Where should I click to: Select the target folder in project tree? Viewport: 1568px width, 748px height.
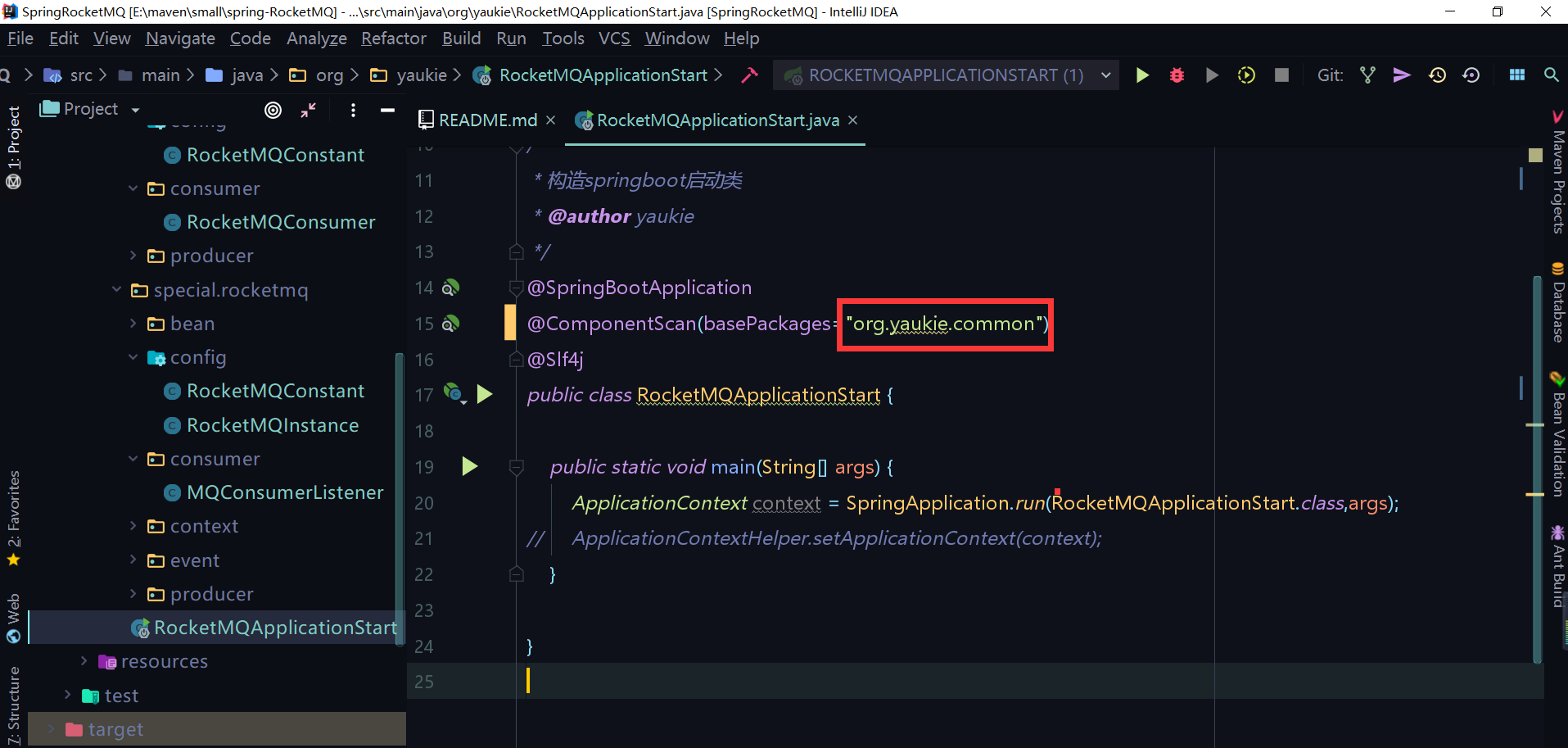tap(115, 729)
